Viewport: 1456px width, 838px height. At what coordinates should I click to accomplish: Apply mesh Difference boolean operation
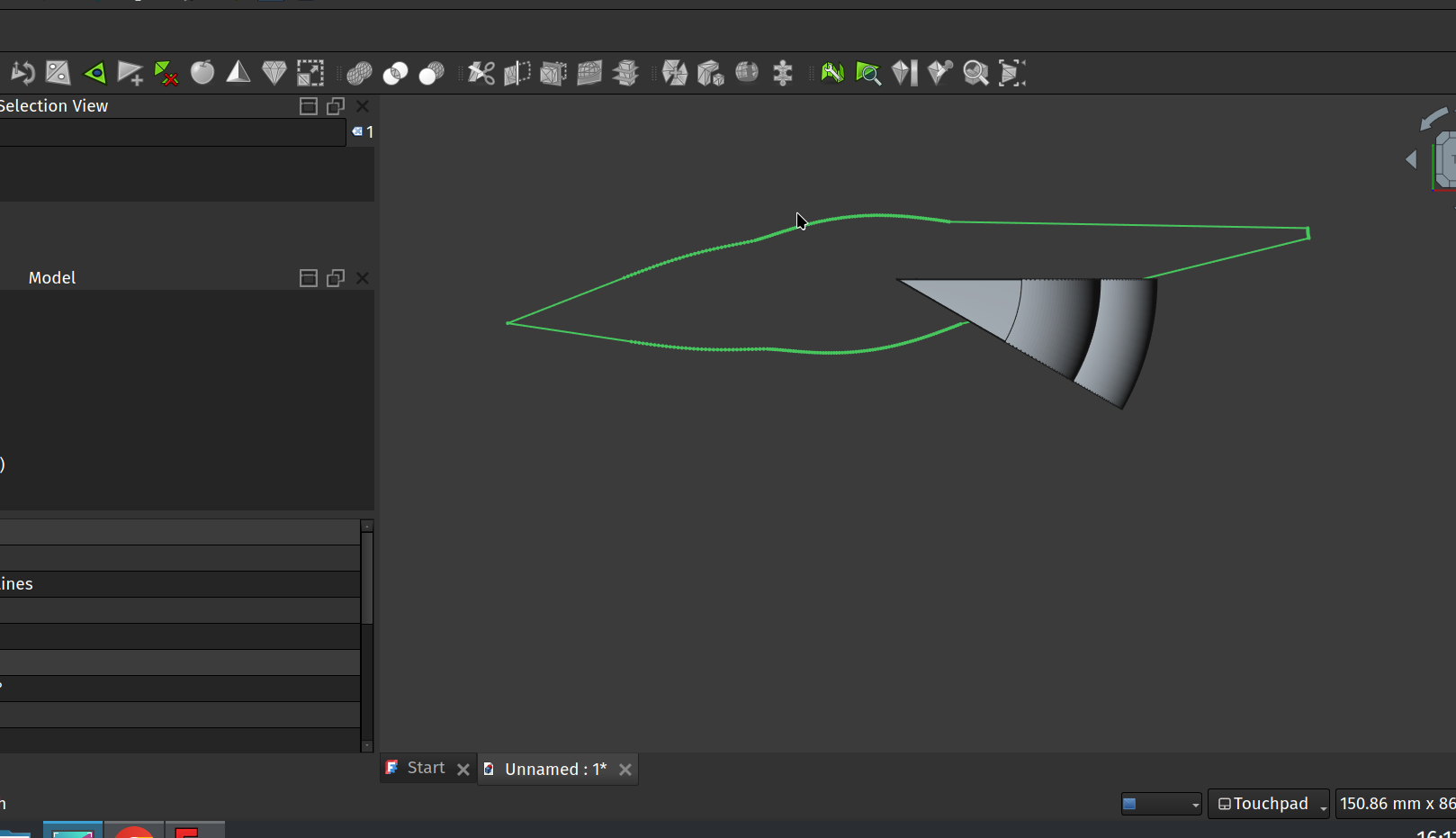click(x=431, y=73)
